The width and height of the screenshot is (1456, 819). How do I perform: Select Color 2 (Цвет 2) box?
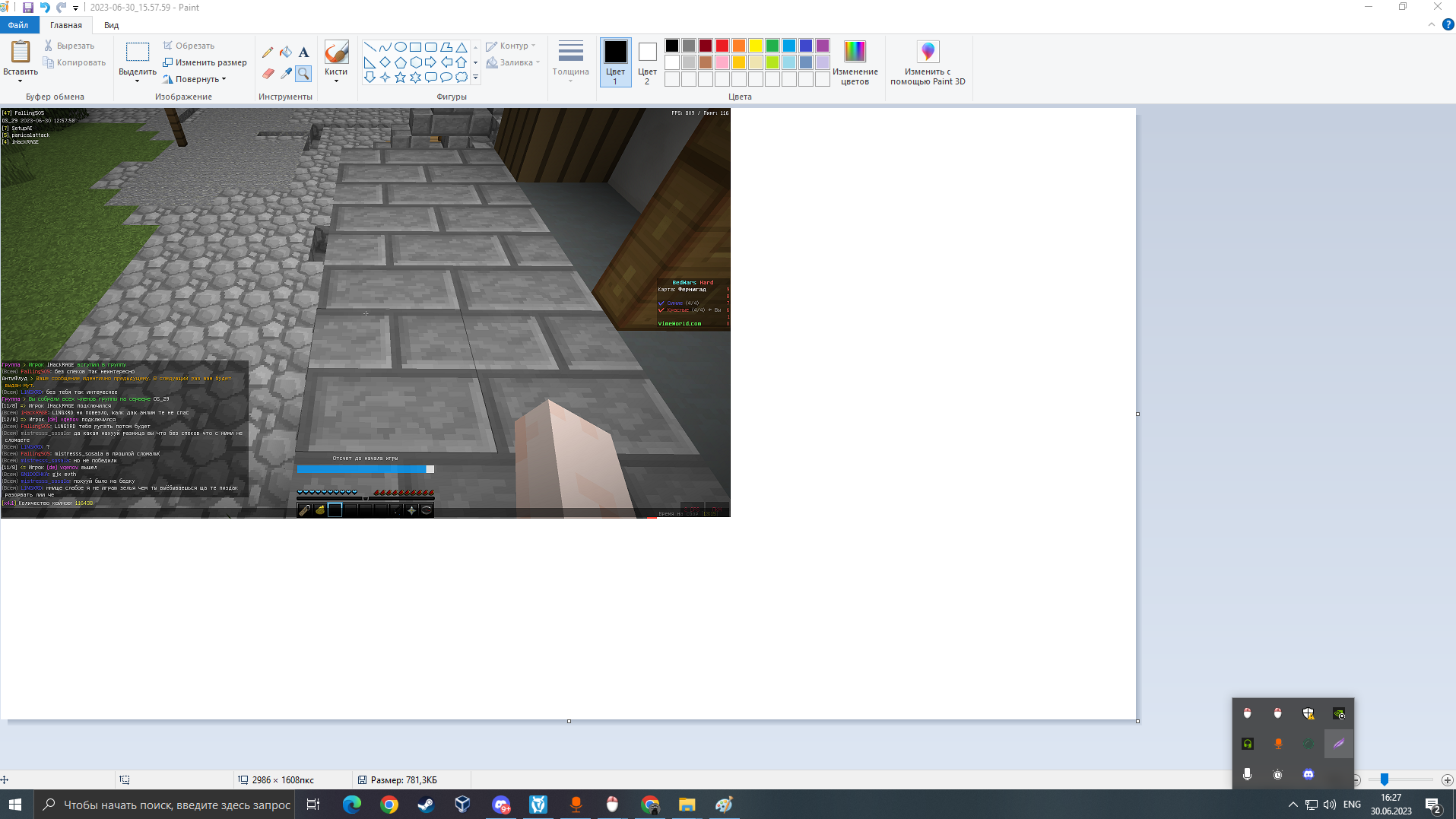point(647,62)
